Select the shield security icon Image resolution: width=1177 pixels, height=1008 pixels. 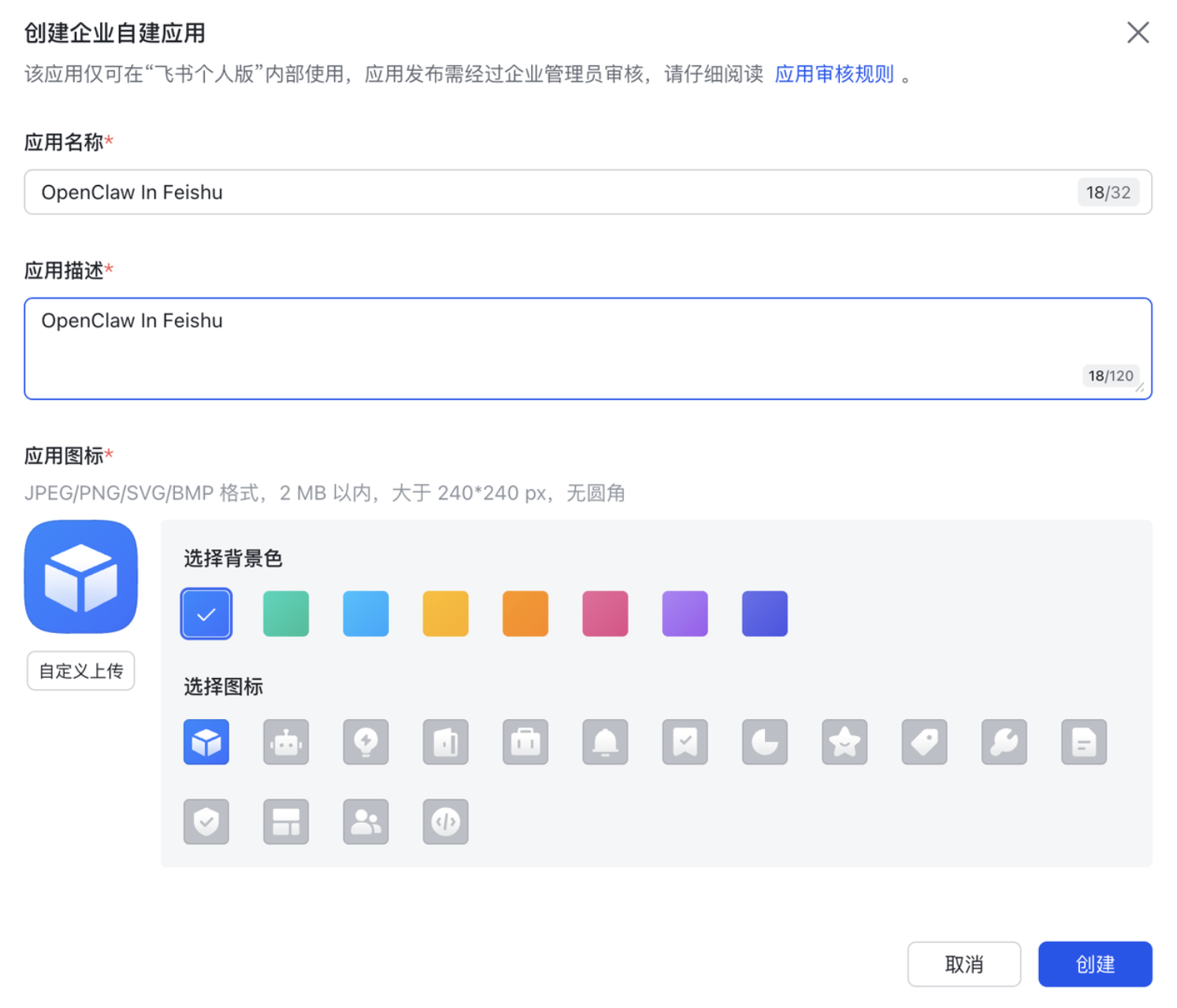pos(206,821)
